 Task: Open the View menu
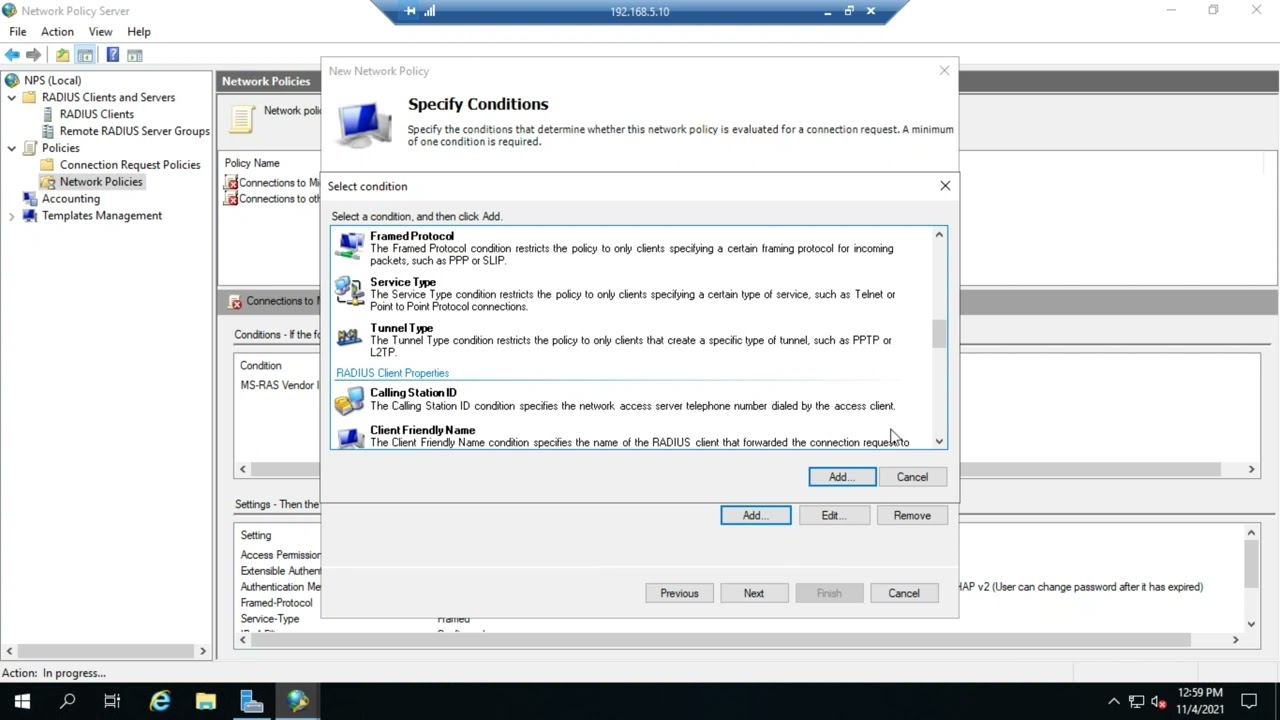point(100,32)
